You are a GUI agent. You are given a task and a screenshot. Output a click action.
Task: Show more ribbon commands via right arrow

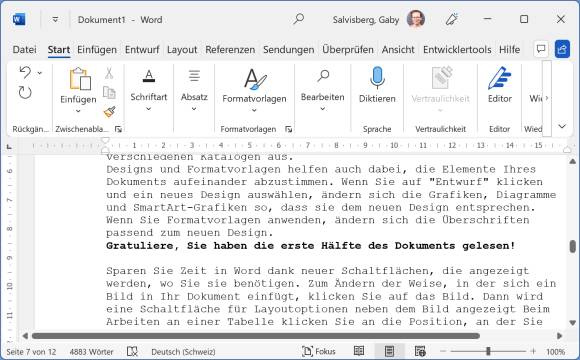[547, 98]
